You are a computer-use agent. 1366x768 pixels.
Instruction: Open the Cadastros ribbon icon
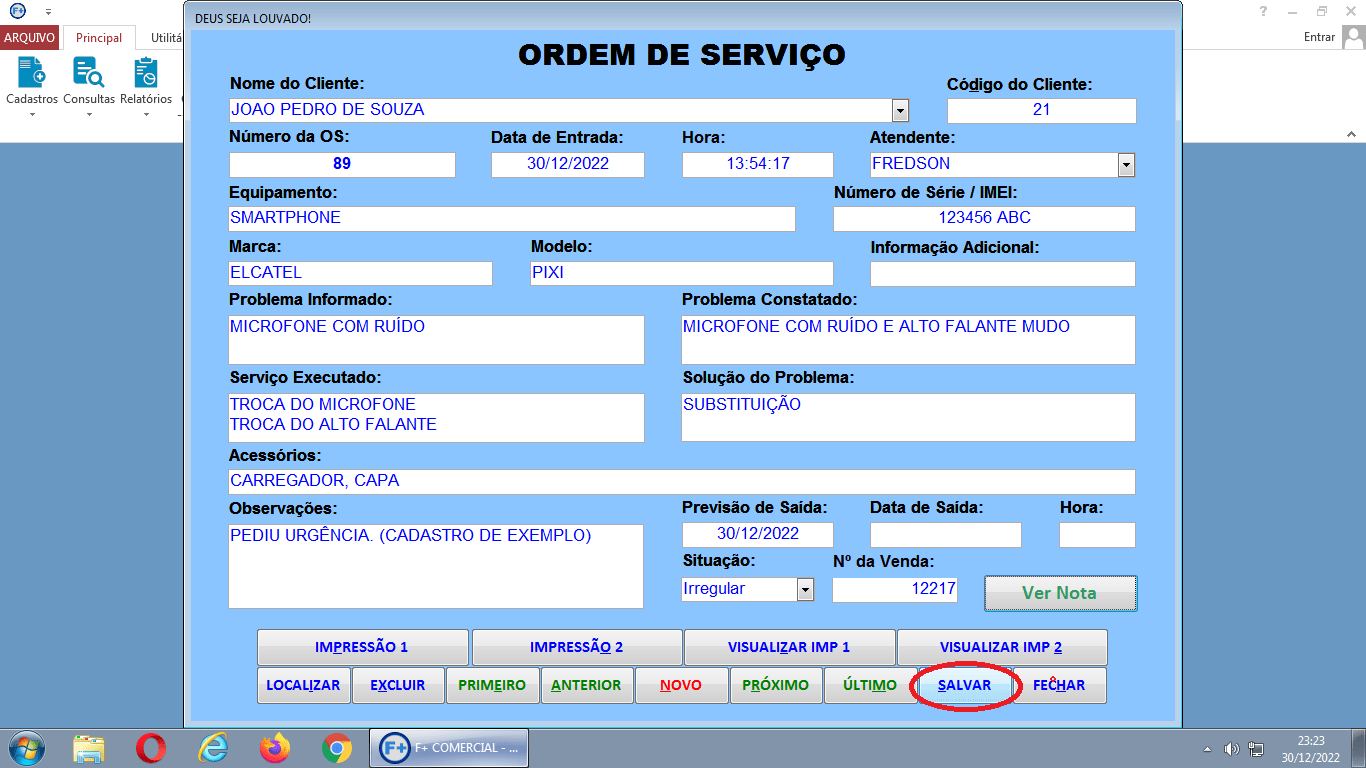[31, 73]
